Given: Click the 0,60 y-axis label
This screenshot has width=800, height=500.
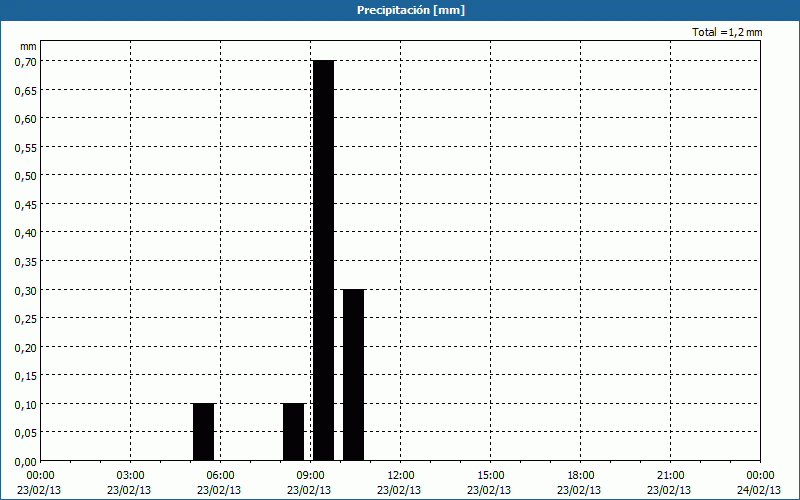Looking at the screenshot, I should [26, 118].
